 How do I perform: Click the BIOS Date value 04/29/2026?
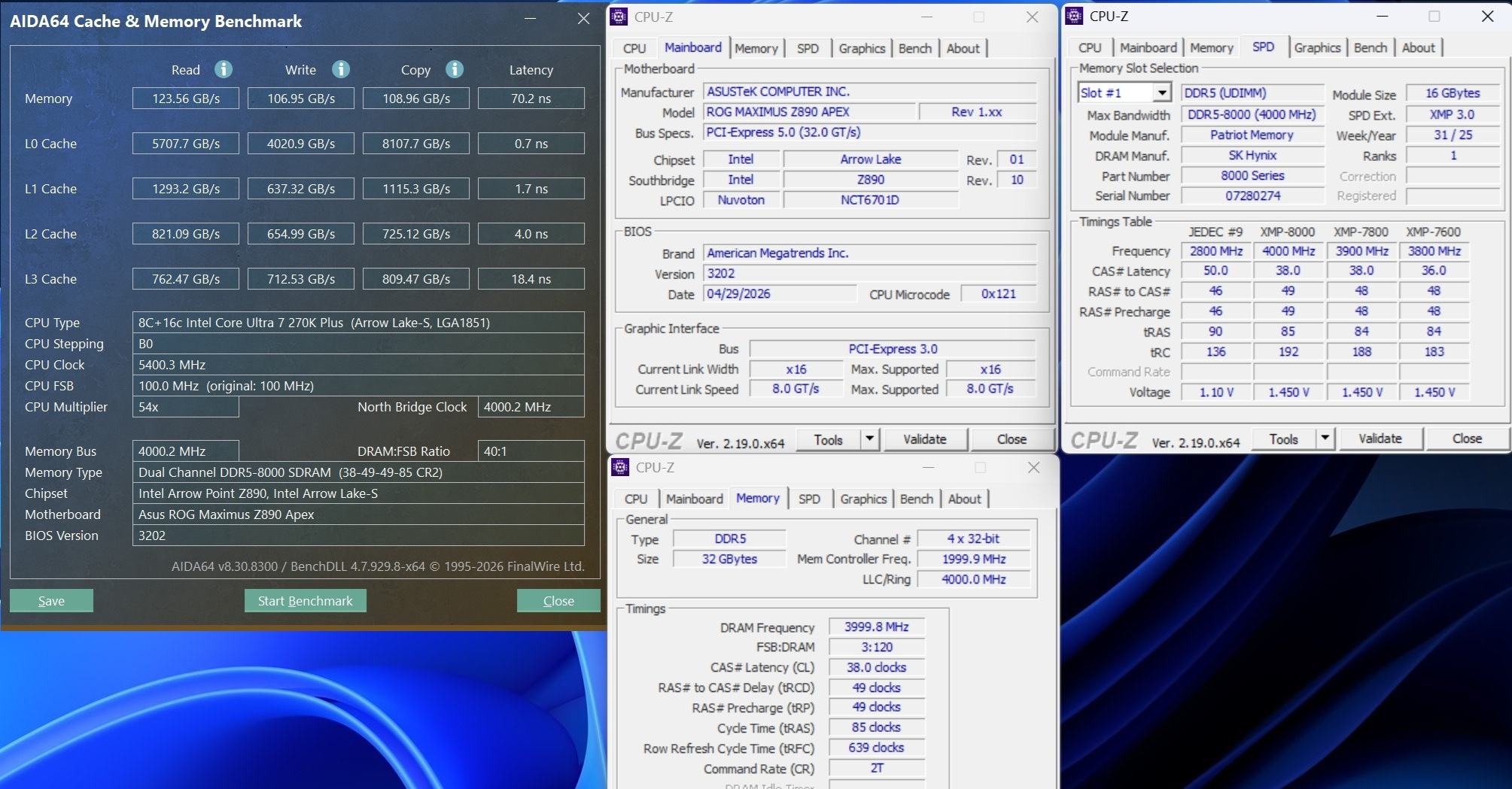[780, 294]
